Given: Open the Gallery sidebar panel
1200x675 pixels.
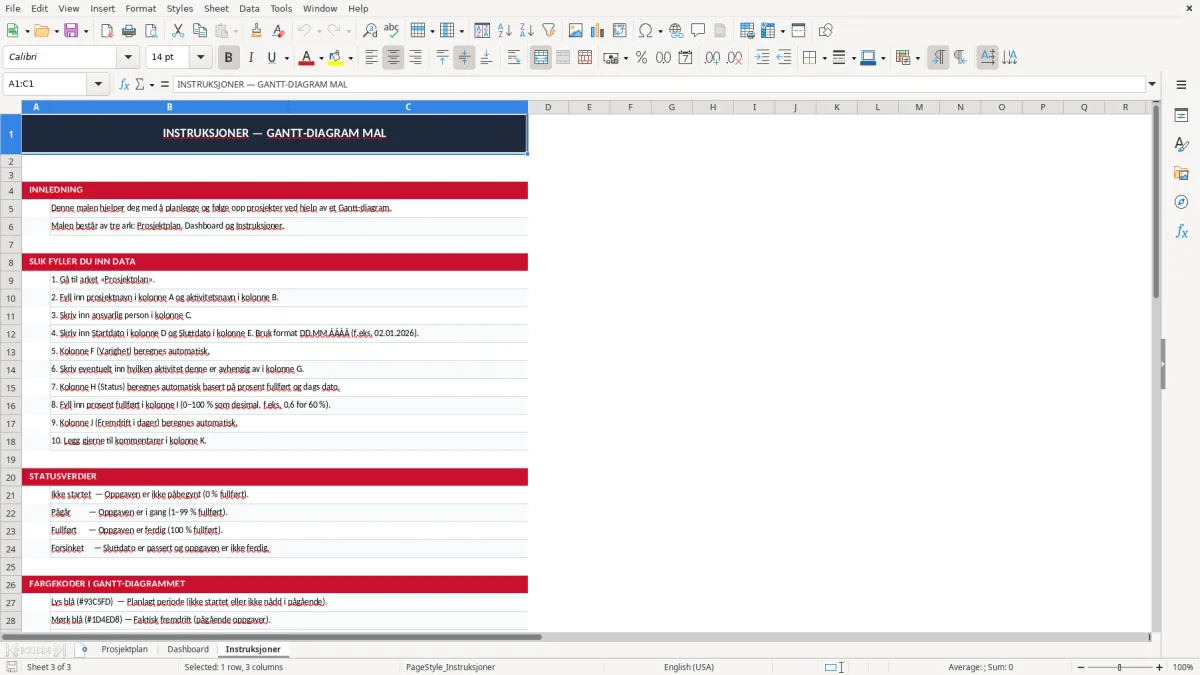Looking at the screenshot, I should tap(1181, 174).
